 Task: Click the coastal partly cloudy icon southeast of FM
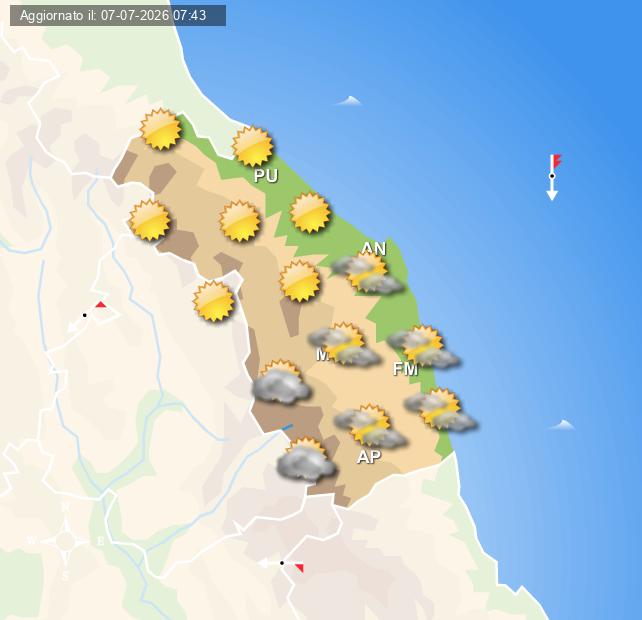(x=441, y=410)
